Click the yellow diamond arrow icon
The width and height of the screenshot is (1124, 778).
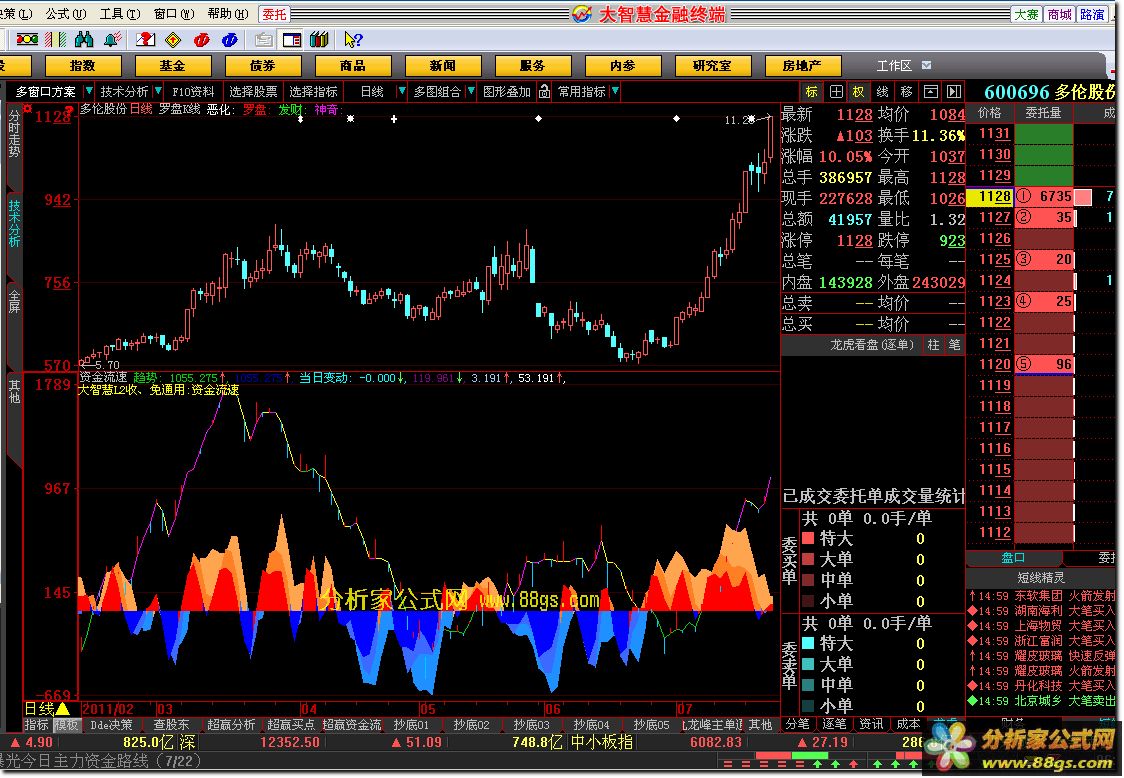point(173,39)
